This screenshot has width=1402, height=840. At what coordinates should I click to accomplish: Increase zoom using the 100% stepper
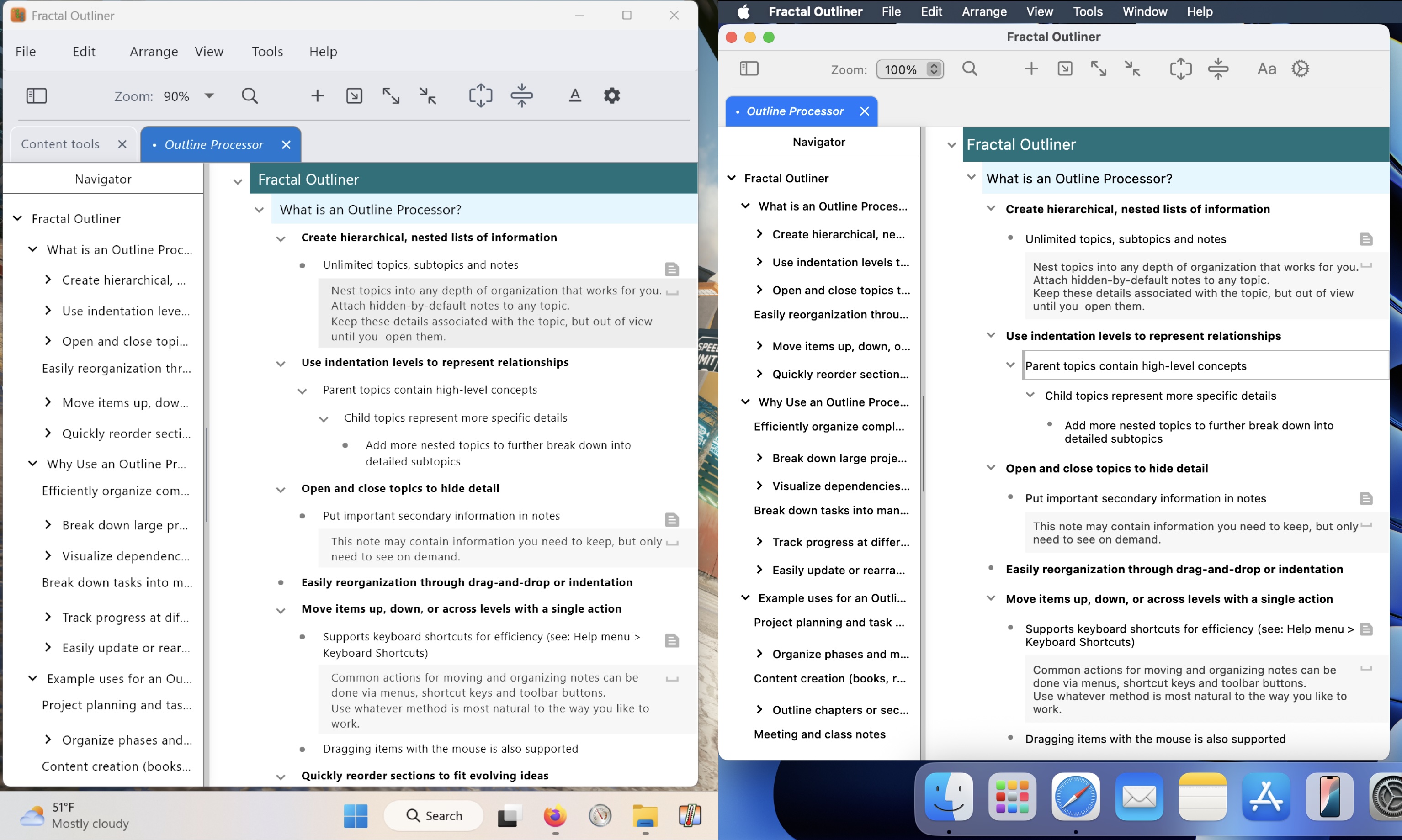[933, 64]
